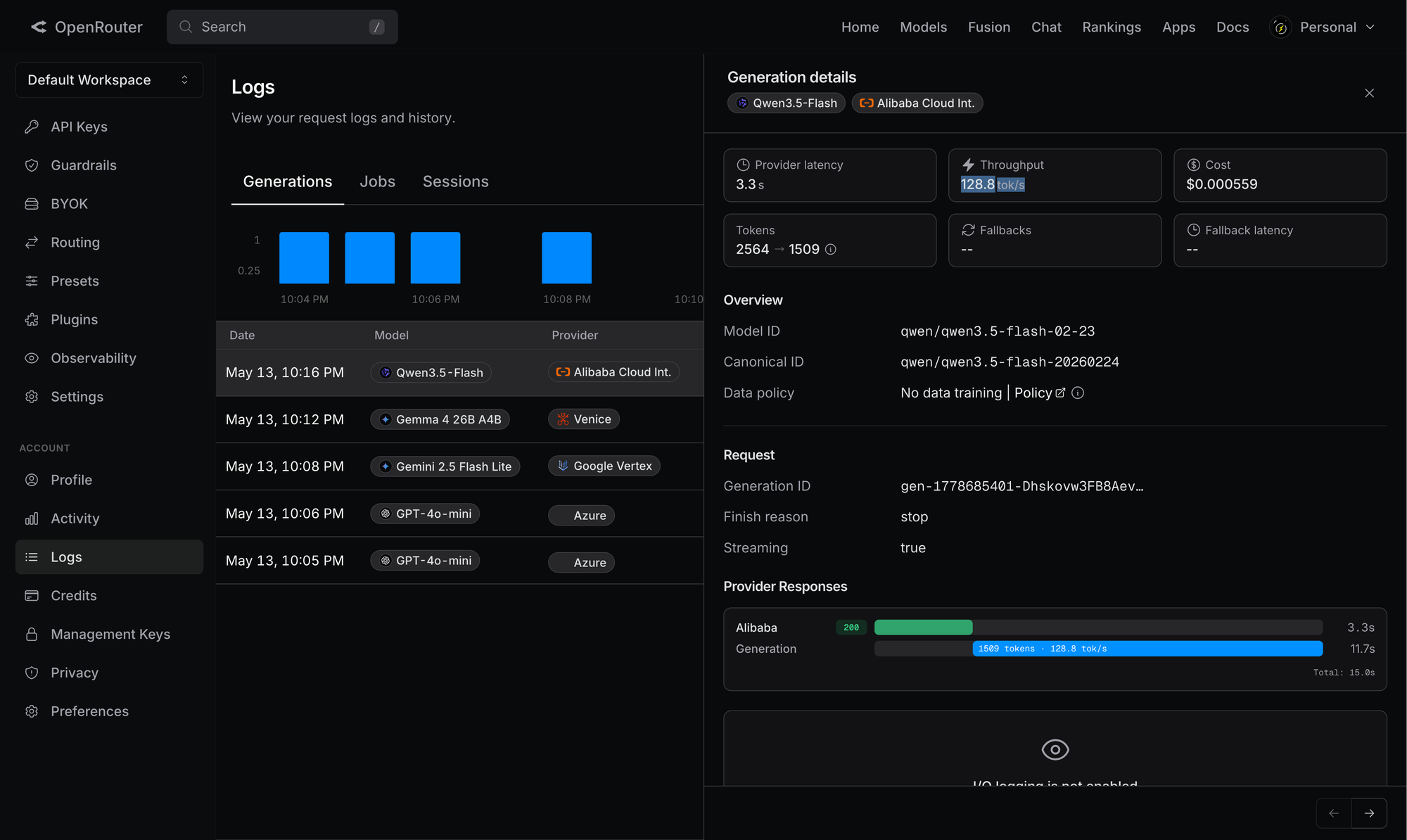Switch to the Jobs tab
This screenshot has height=840, width=1407.
tap(378, 182)
